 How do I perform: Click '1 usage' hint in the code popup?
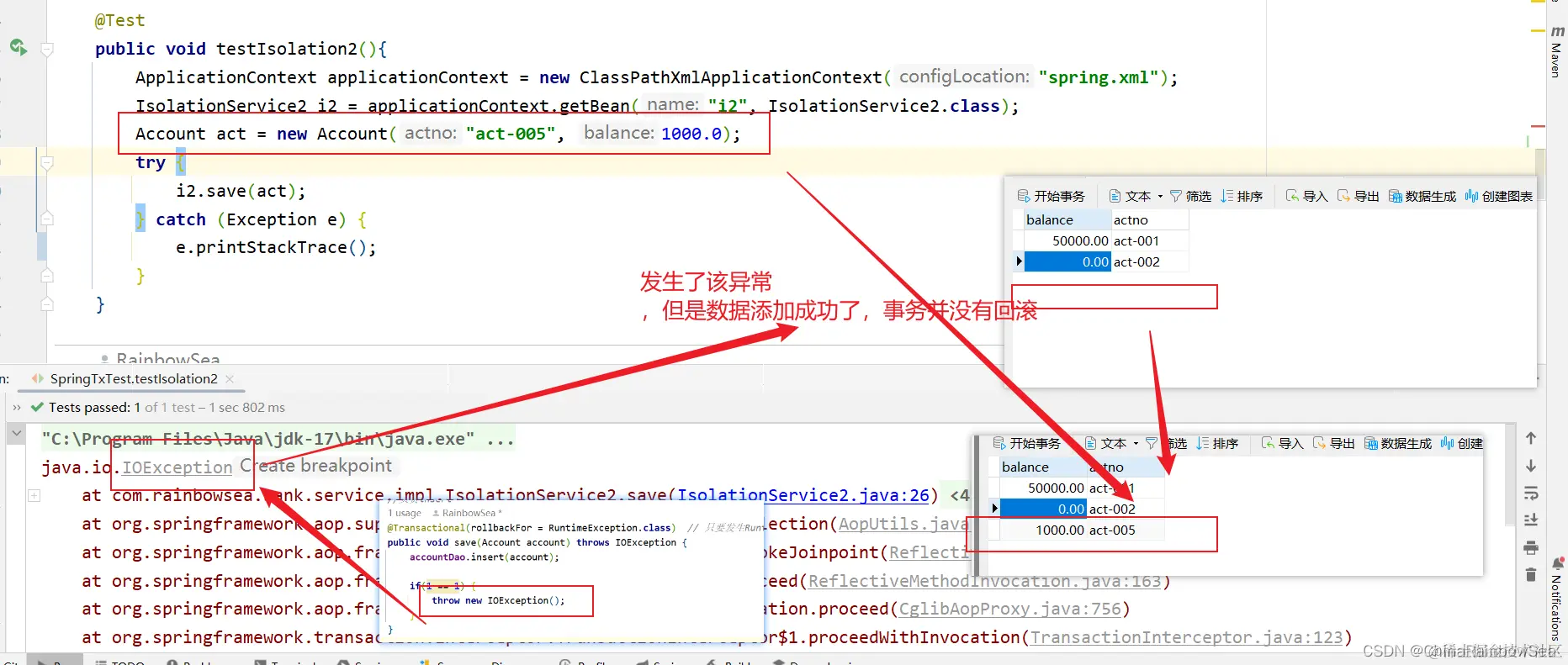click(405, 513)
